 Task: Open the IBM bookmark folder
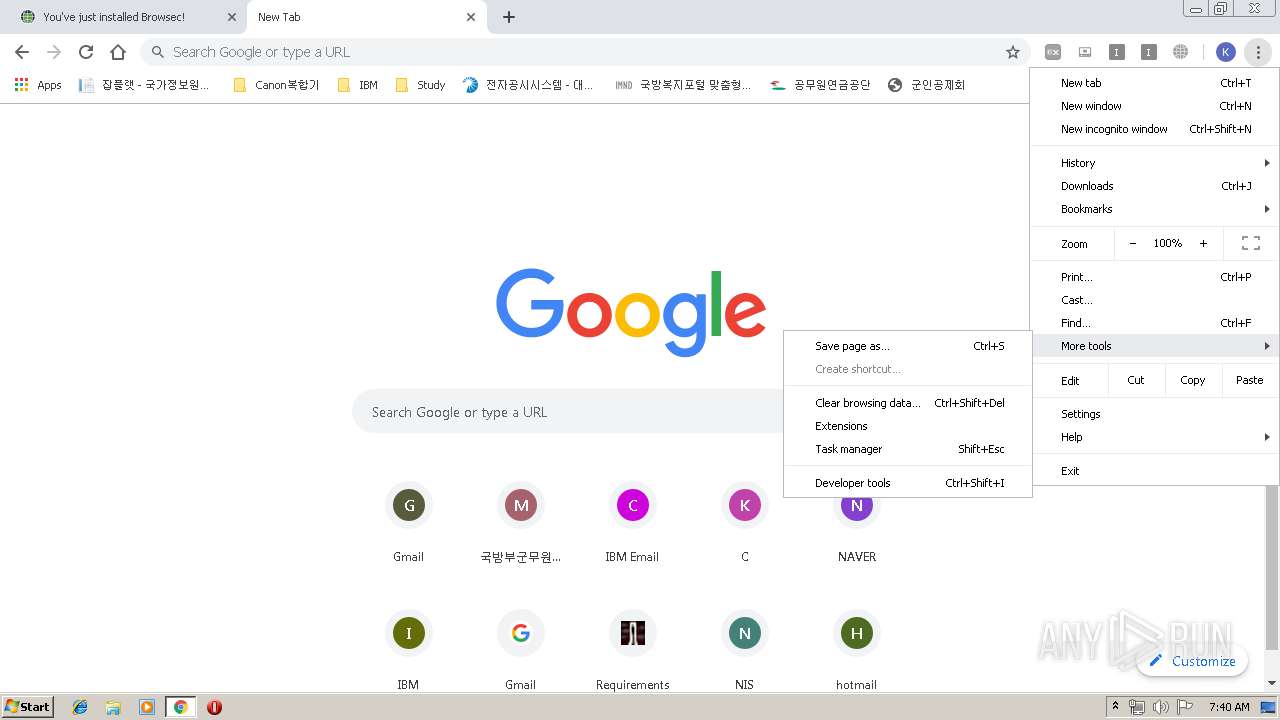(x=358, y=85)
